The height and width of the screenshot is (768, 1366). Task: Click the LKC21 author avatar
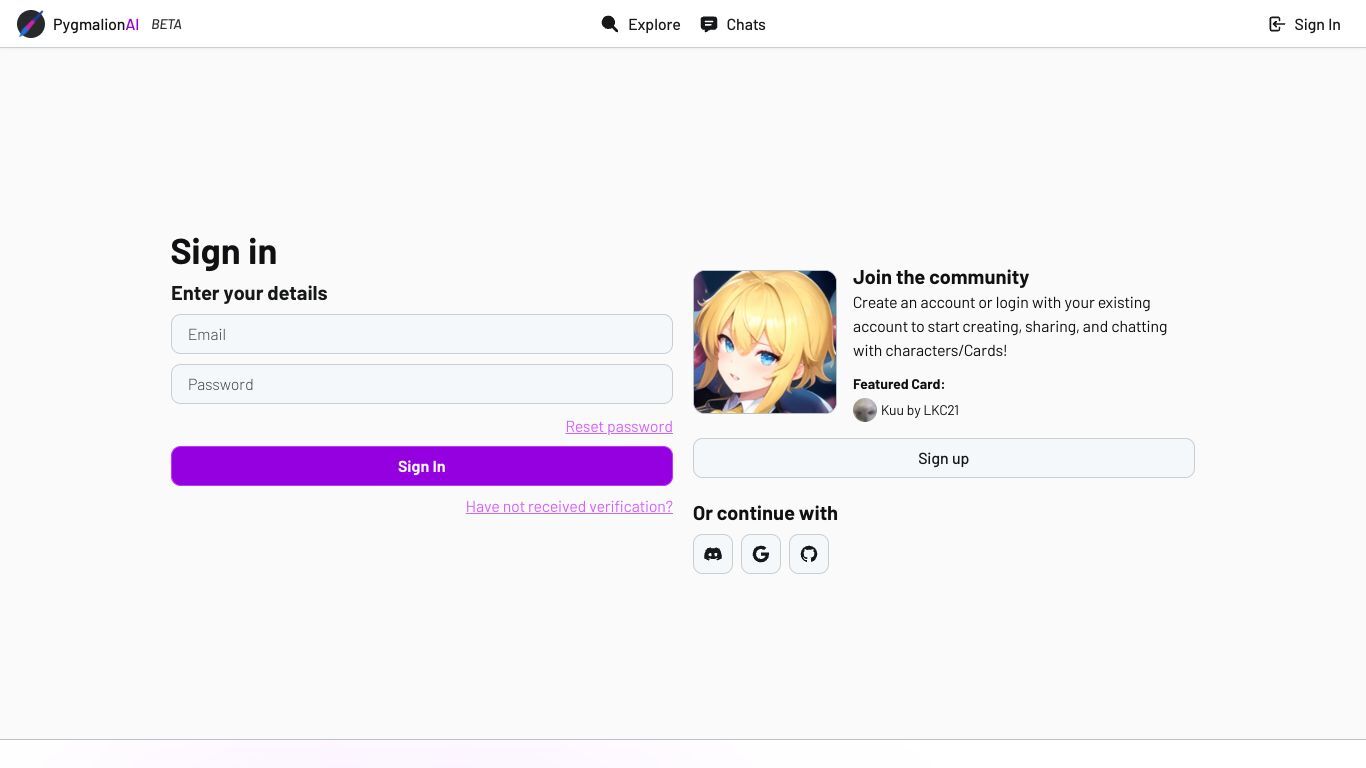[x=865, y=410]
